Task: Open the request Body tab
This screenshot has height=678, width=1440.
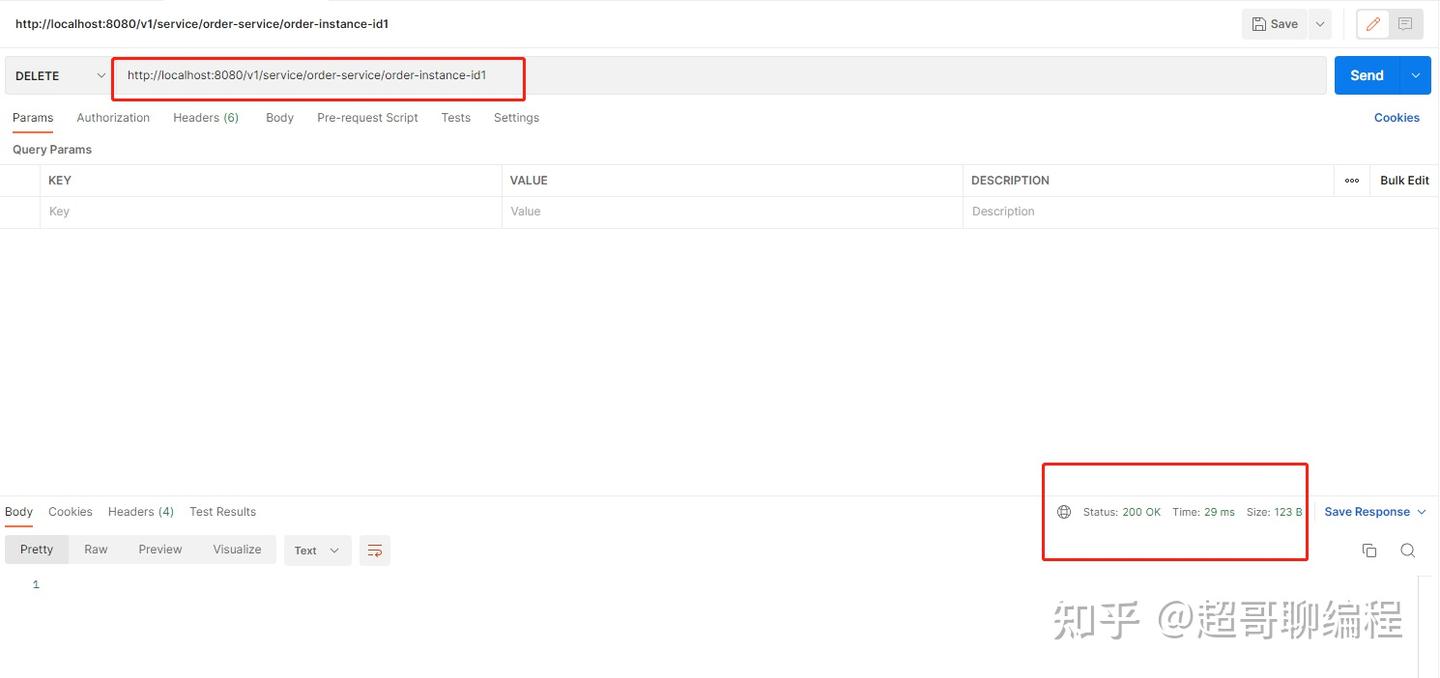Action: 280,118
